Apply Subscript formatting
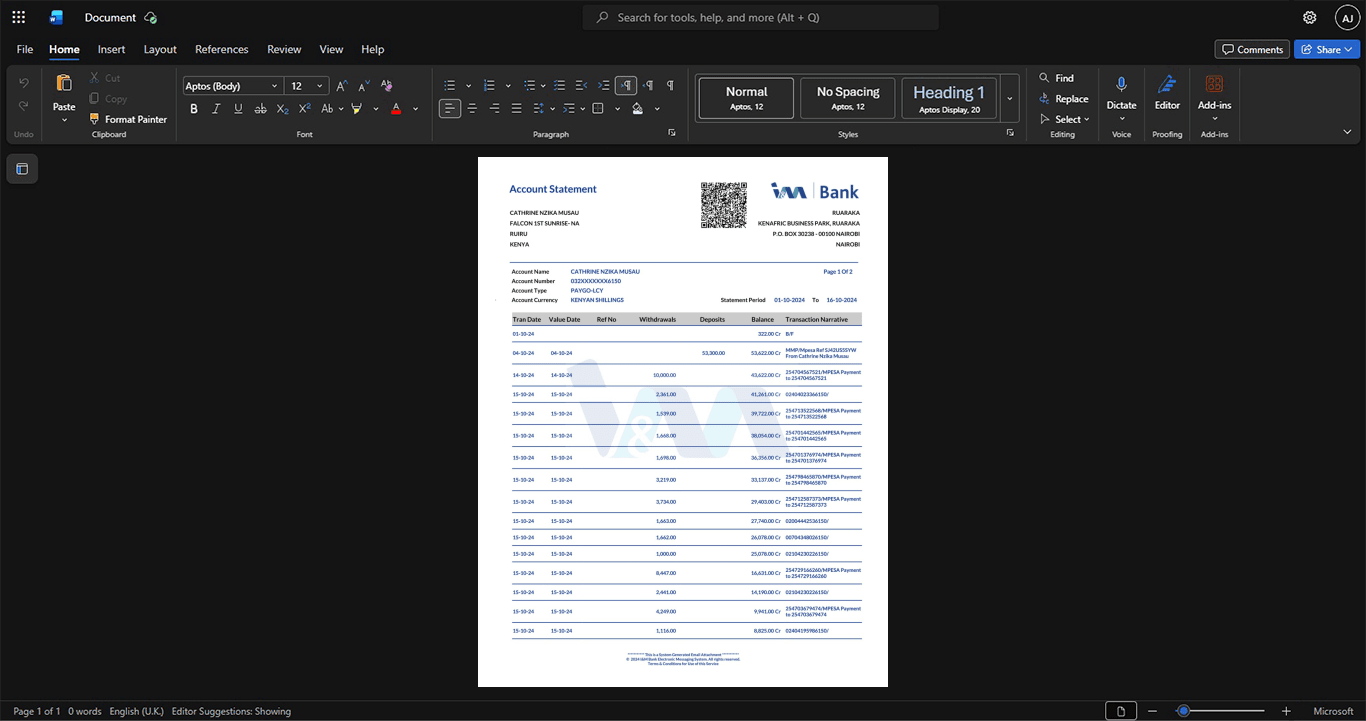Screen dimensions: 1366x721 click(x=282, y=108)
